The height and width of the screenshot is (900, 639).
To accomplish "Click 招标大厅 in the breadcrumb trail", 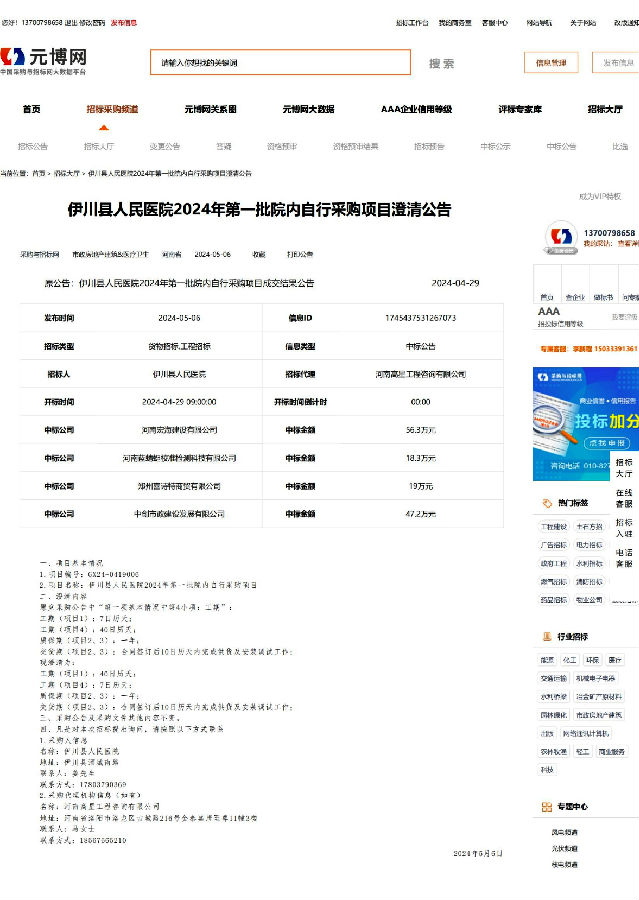I will coord(67,173).
